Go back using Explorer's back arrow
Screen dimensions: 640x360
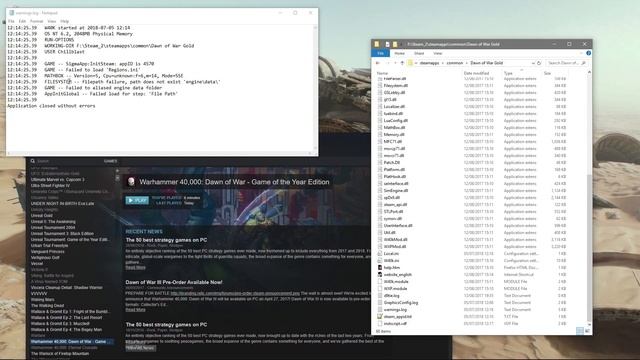tap(378, 63)
